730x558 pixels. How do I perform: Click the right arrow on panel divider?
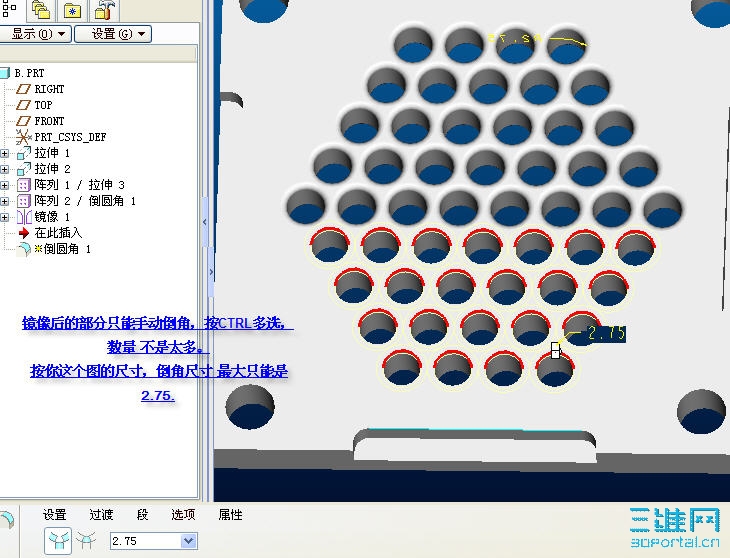click(x=211, y=271)
